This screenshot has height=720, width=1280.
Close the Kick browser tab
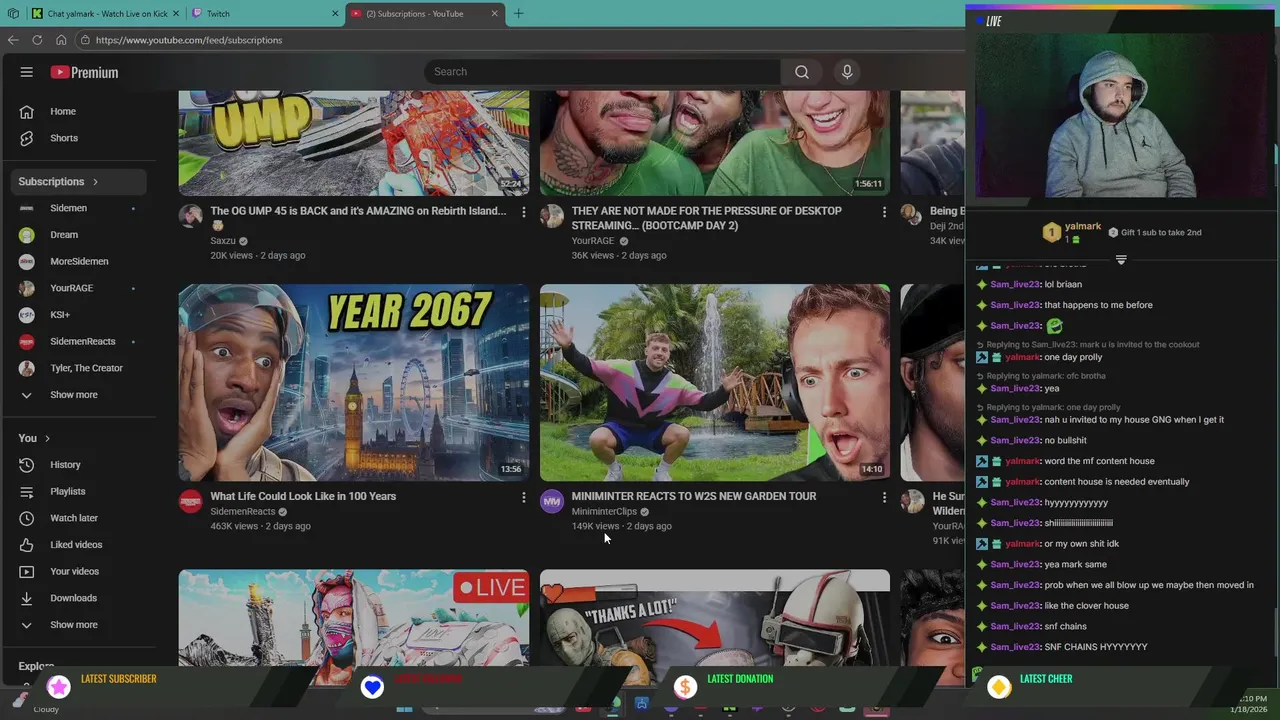pos(175,13)
